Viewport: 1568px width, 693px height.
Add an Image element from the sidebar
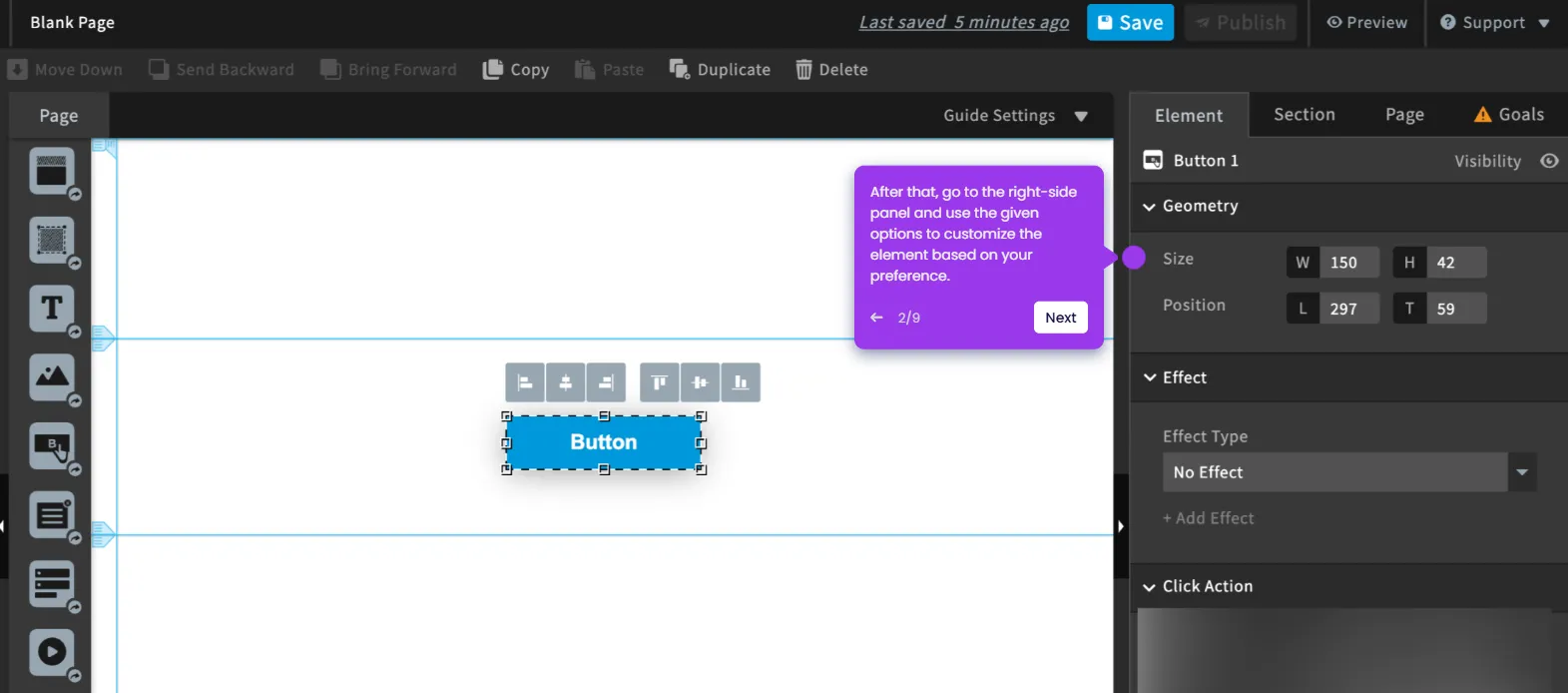[x=52, y=377]
